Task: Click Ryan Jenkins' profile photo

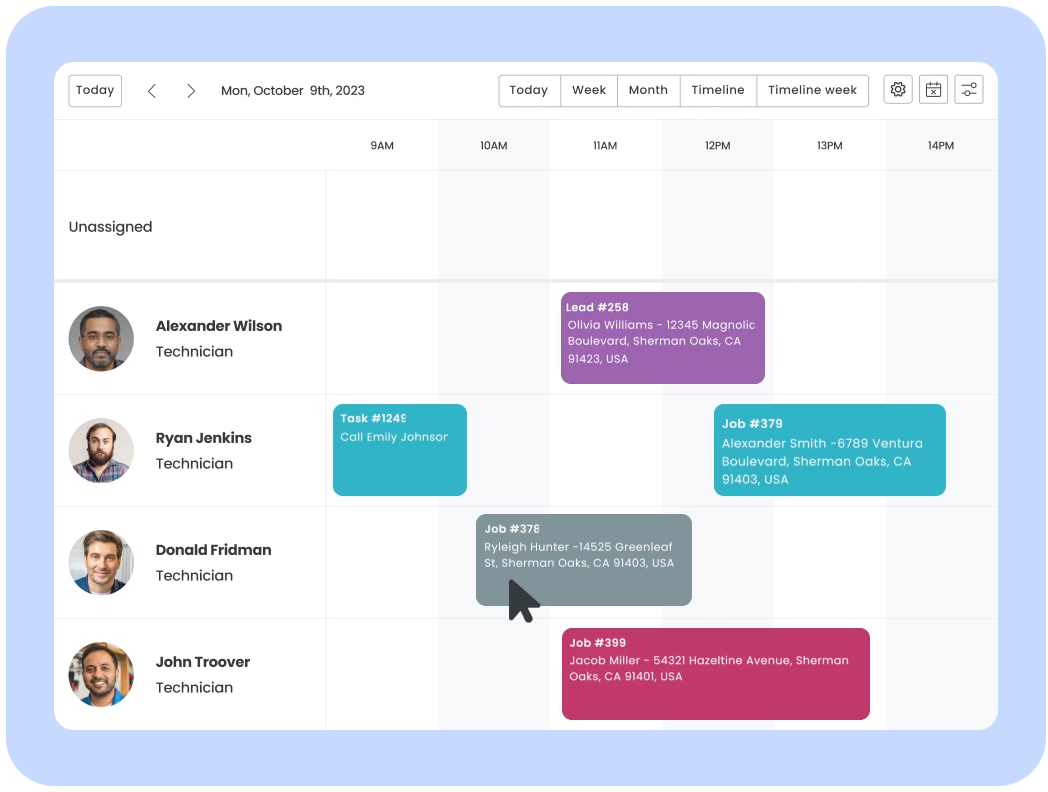Action: (101, 450)
